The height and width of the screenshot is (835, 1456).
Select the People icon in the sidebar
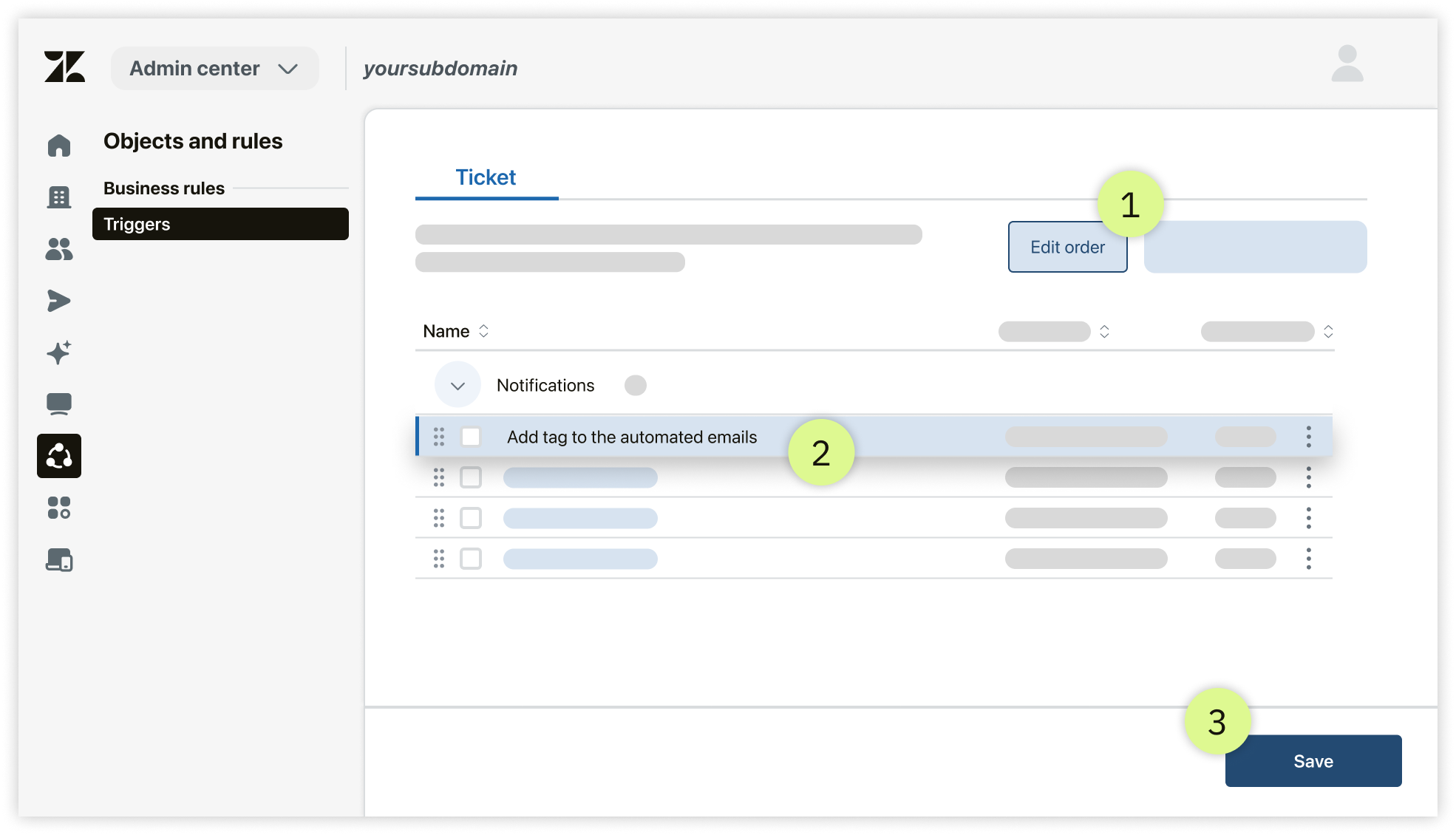click(x=59, y=249)
